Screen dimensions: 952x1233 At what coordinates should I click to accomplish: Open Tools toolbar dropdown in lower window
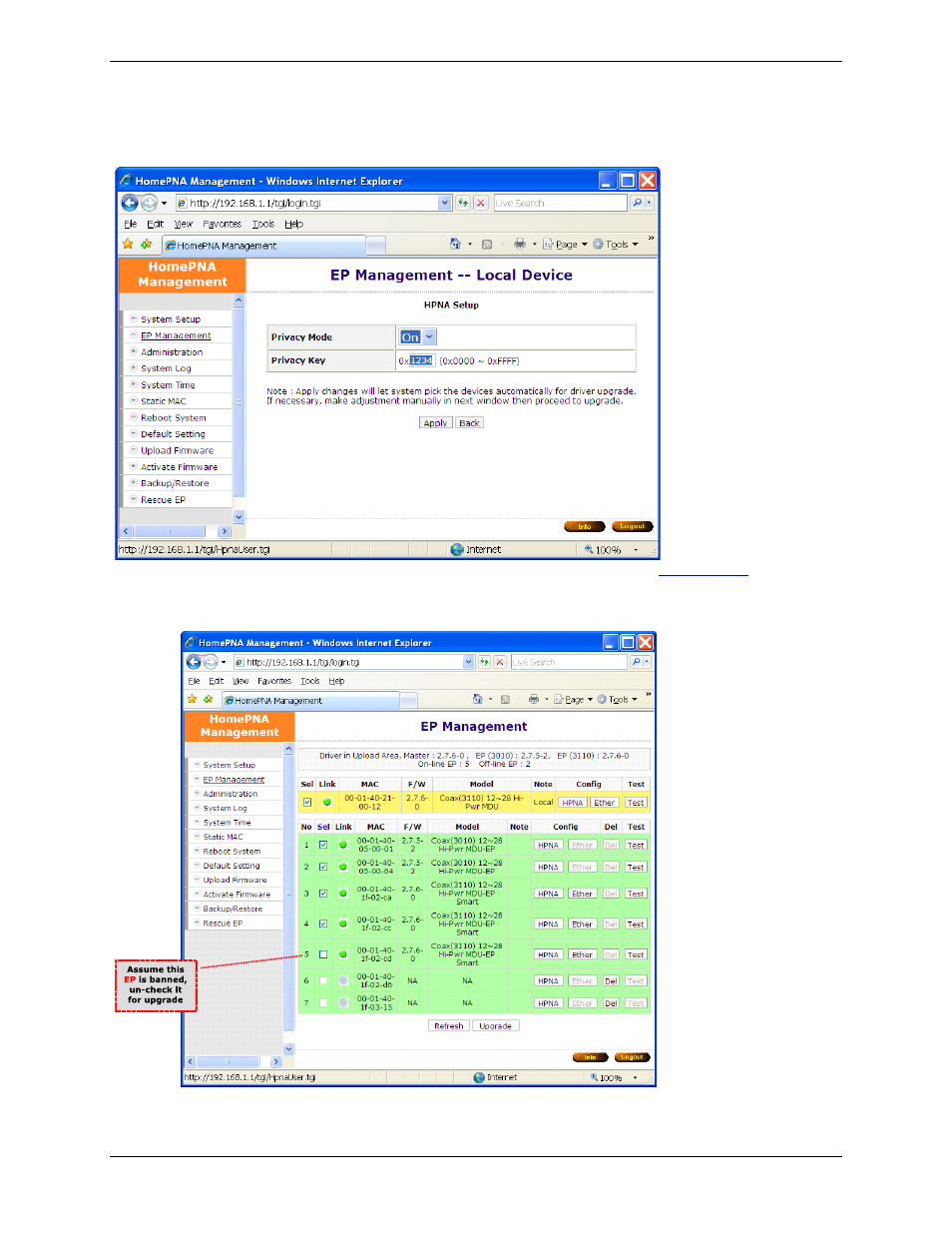(x=635, y=700)
